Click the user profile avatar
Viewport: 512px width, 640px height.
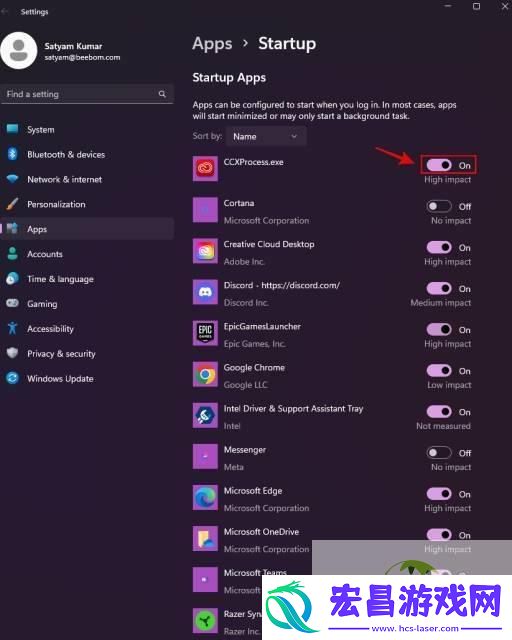pyautogui.click(x=19, y=51)
